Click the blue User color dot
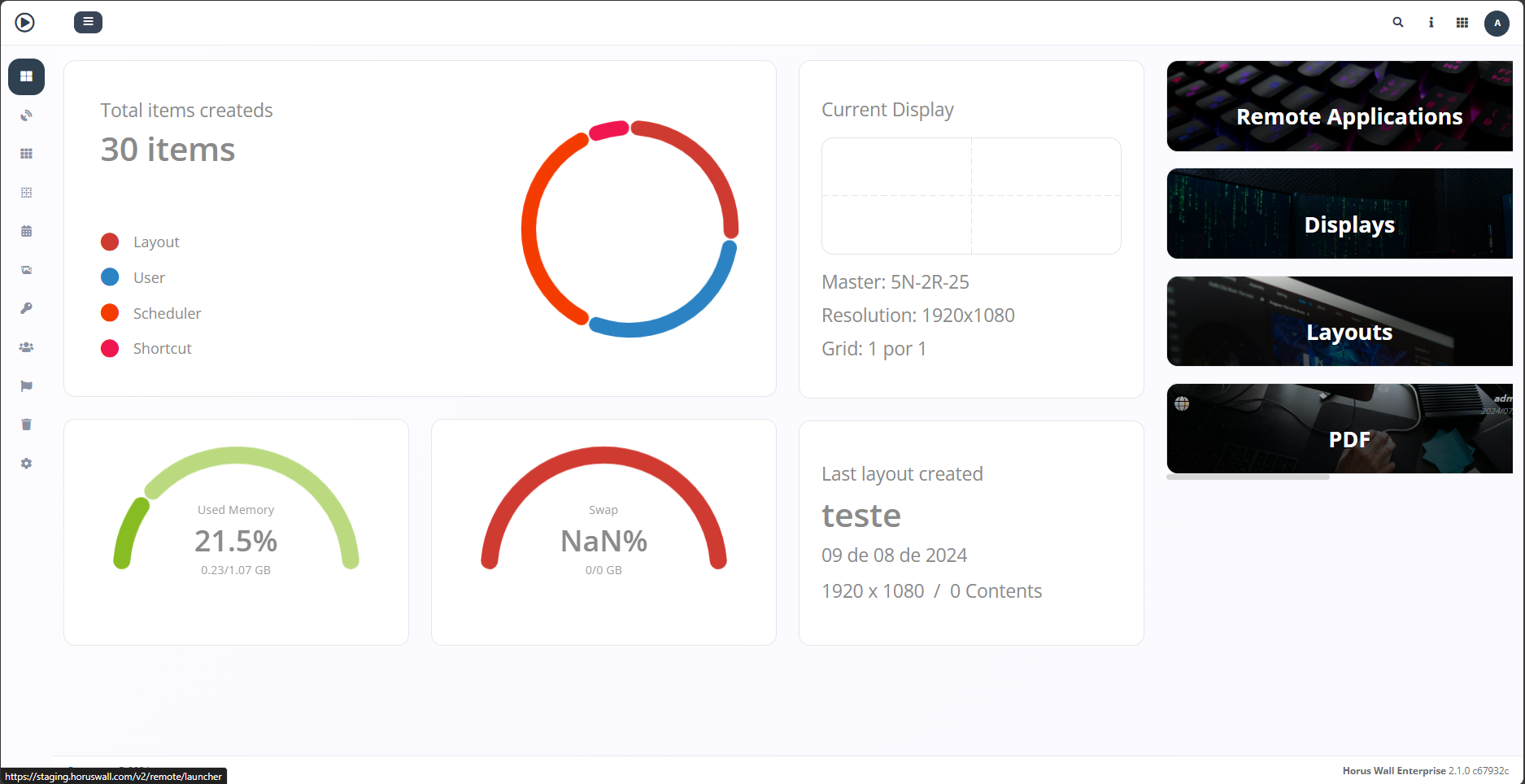 pos(110,277)
